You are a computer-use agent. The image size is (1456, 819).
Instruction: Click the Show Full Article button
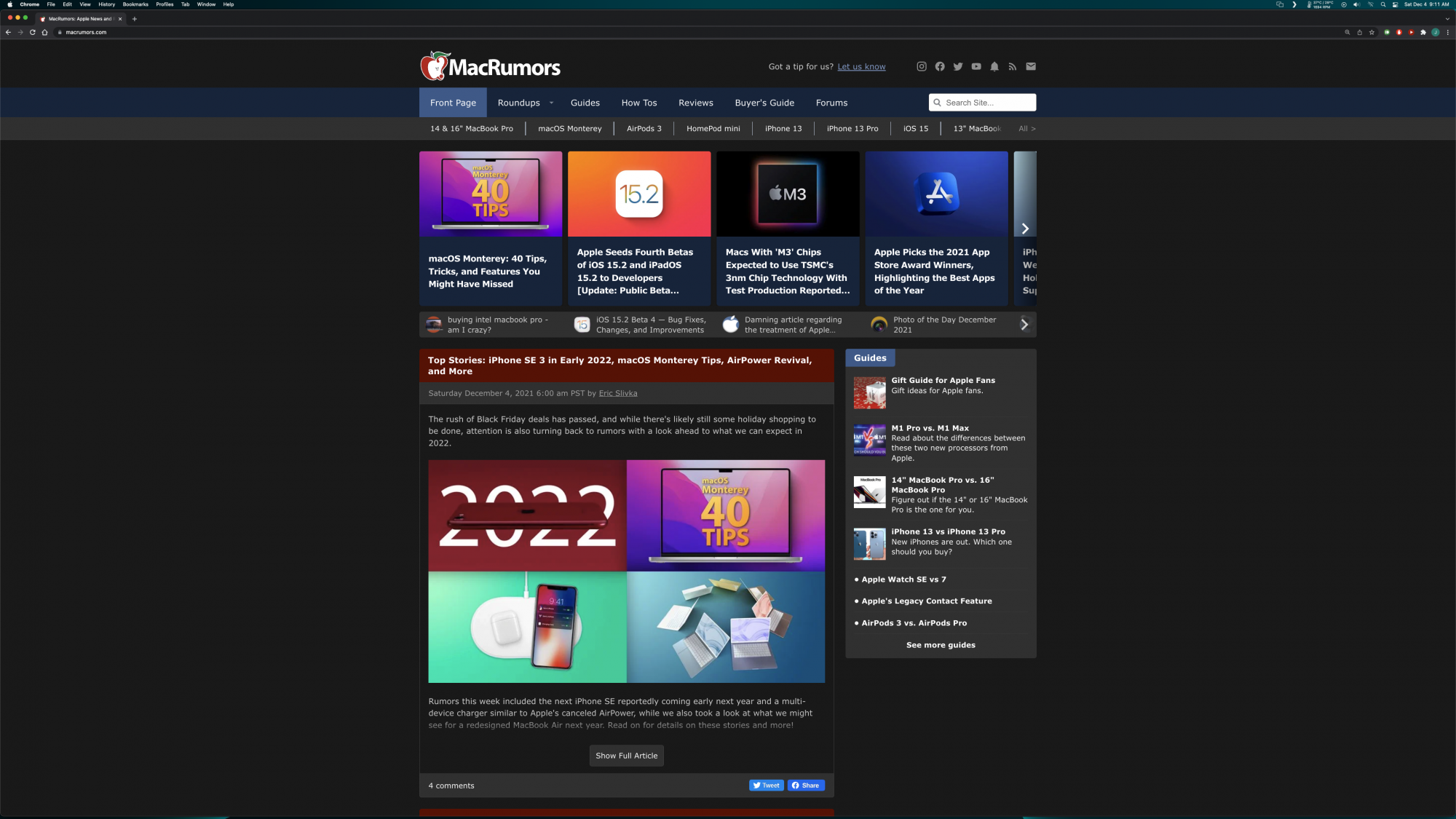coord(626,756)
